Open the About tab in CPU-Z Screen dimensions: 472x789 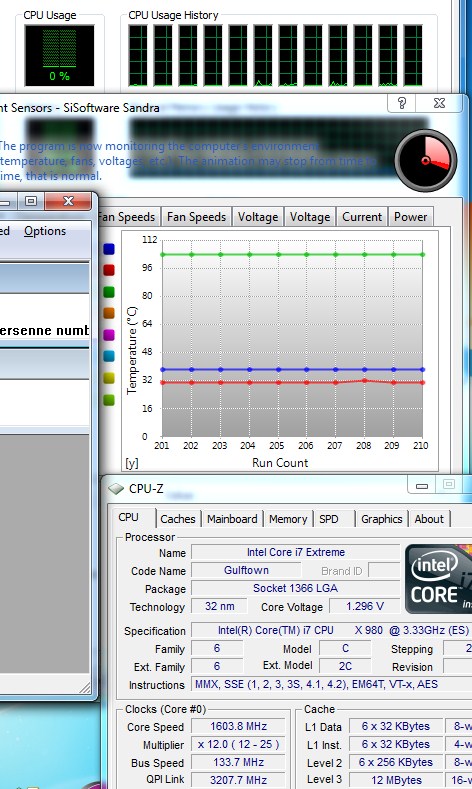click(x=429, y=519)
